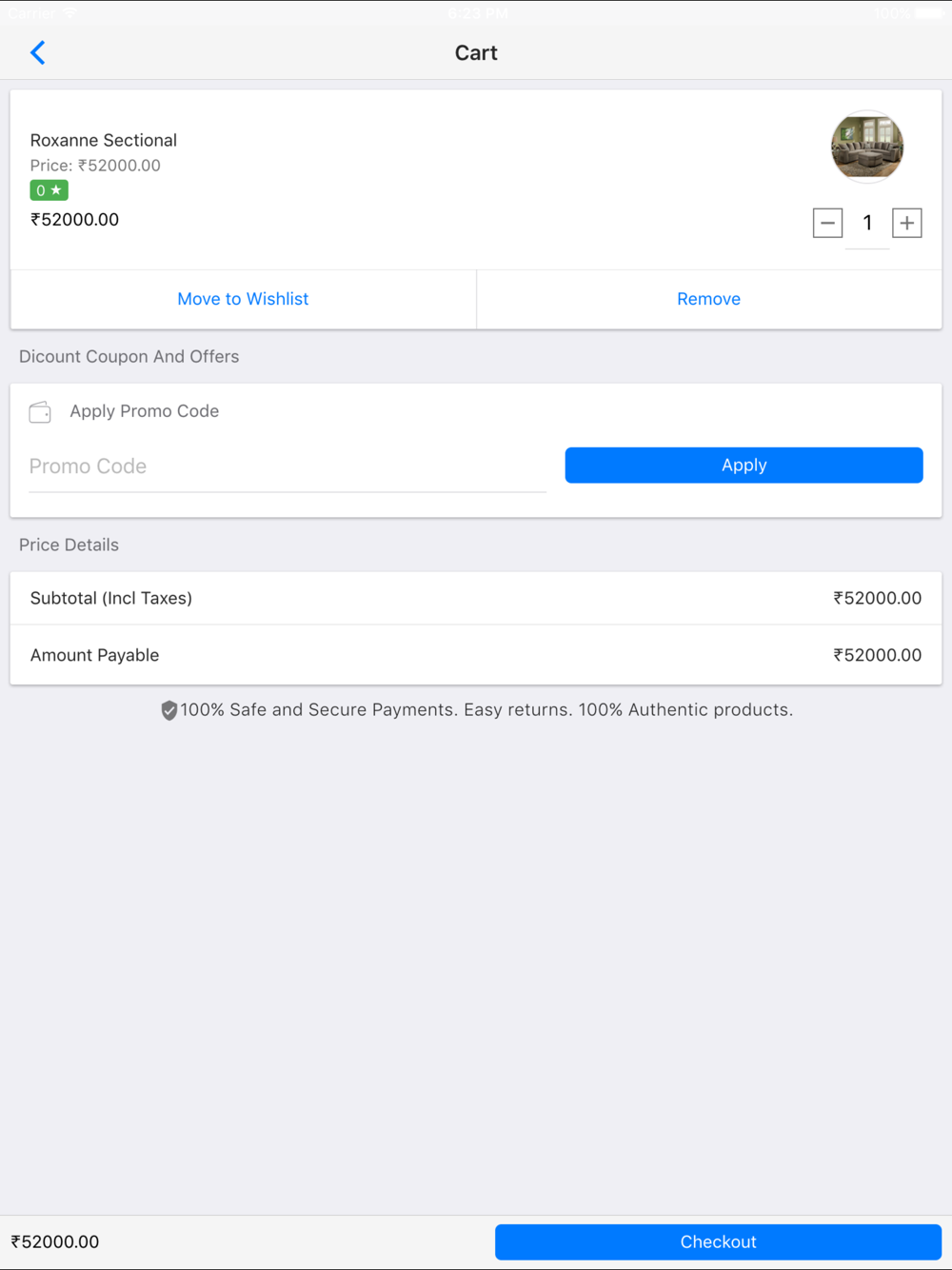Click the quantity value 1

[x=867, y=223]
